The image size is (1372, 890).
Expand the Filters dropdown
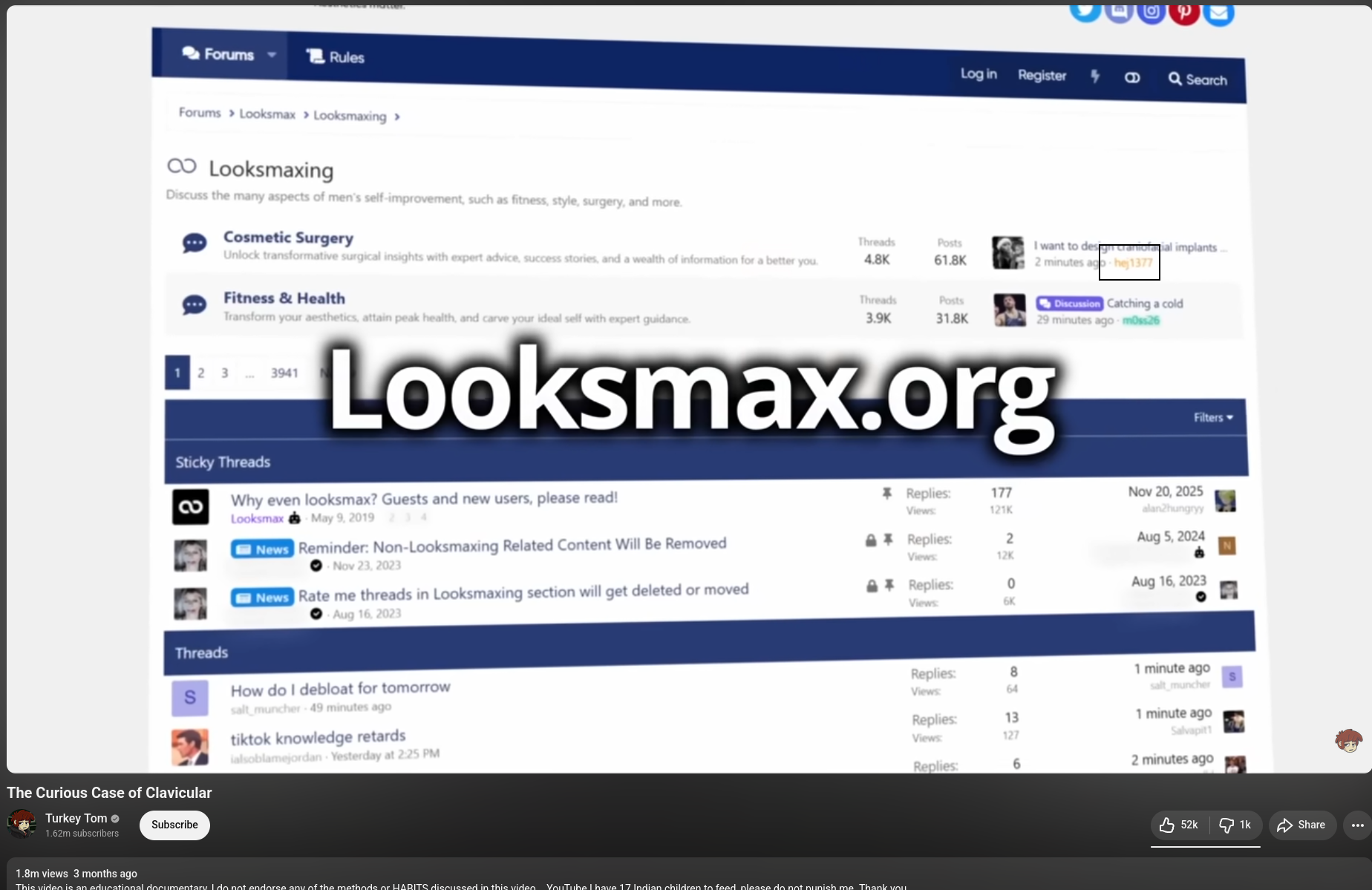(x=1213, y=418)
